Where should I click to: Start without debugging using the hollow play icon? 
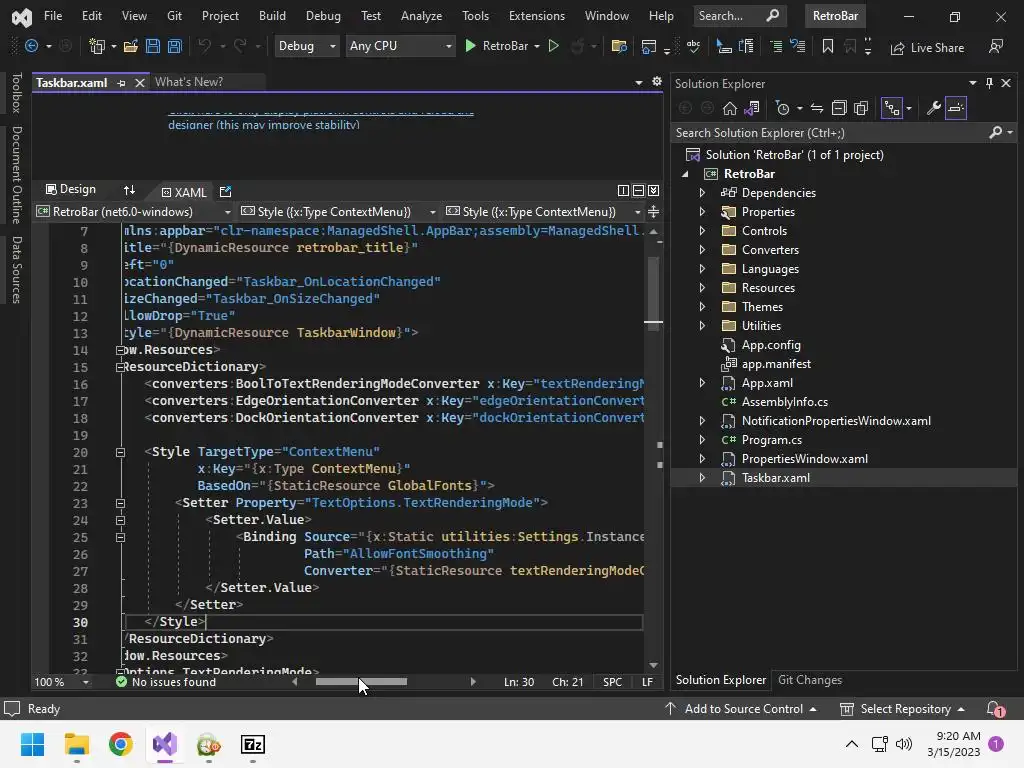pos(553,46)
